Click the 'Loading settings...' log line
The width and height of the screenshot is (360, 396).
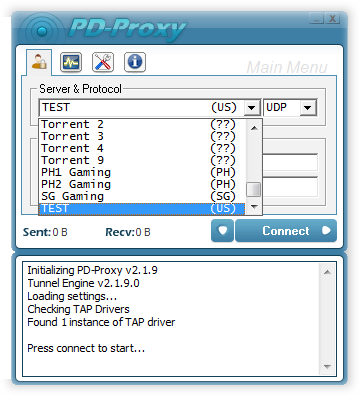click(x=72, y=296)
